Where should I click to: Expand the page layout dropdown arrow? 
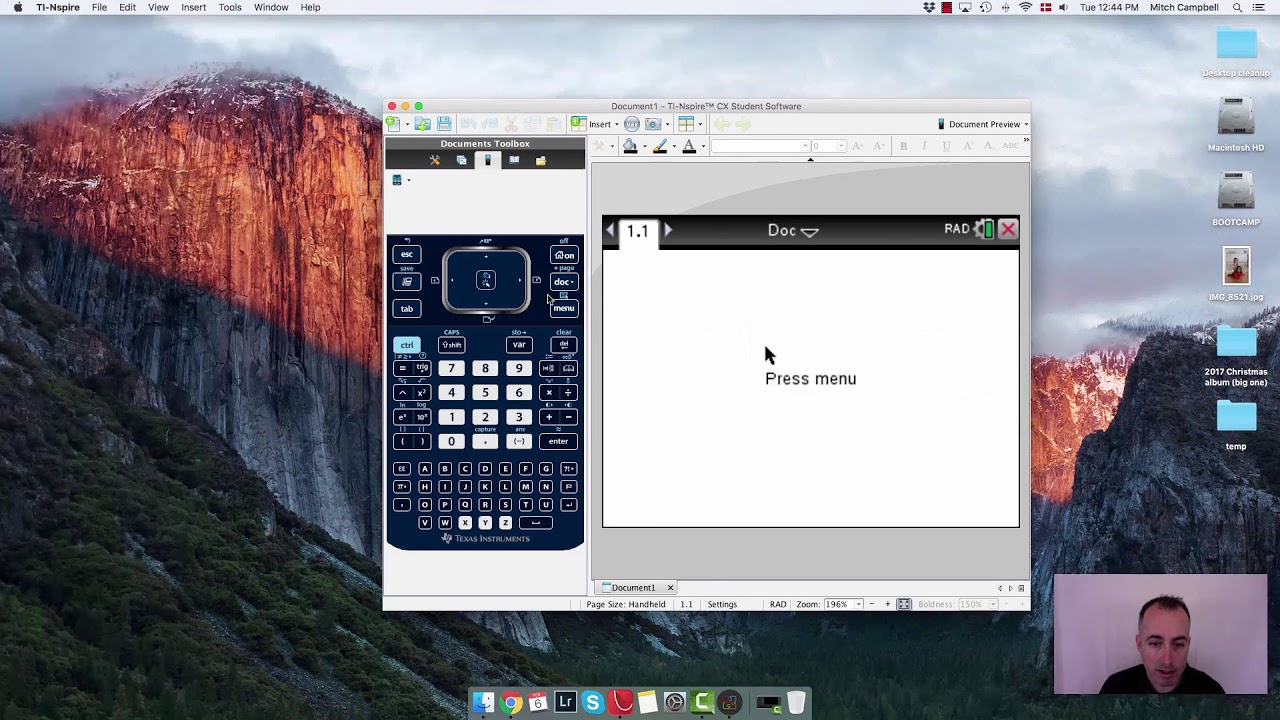point(700,125)
